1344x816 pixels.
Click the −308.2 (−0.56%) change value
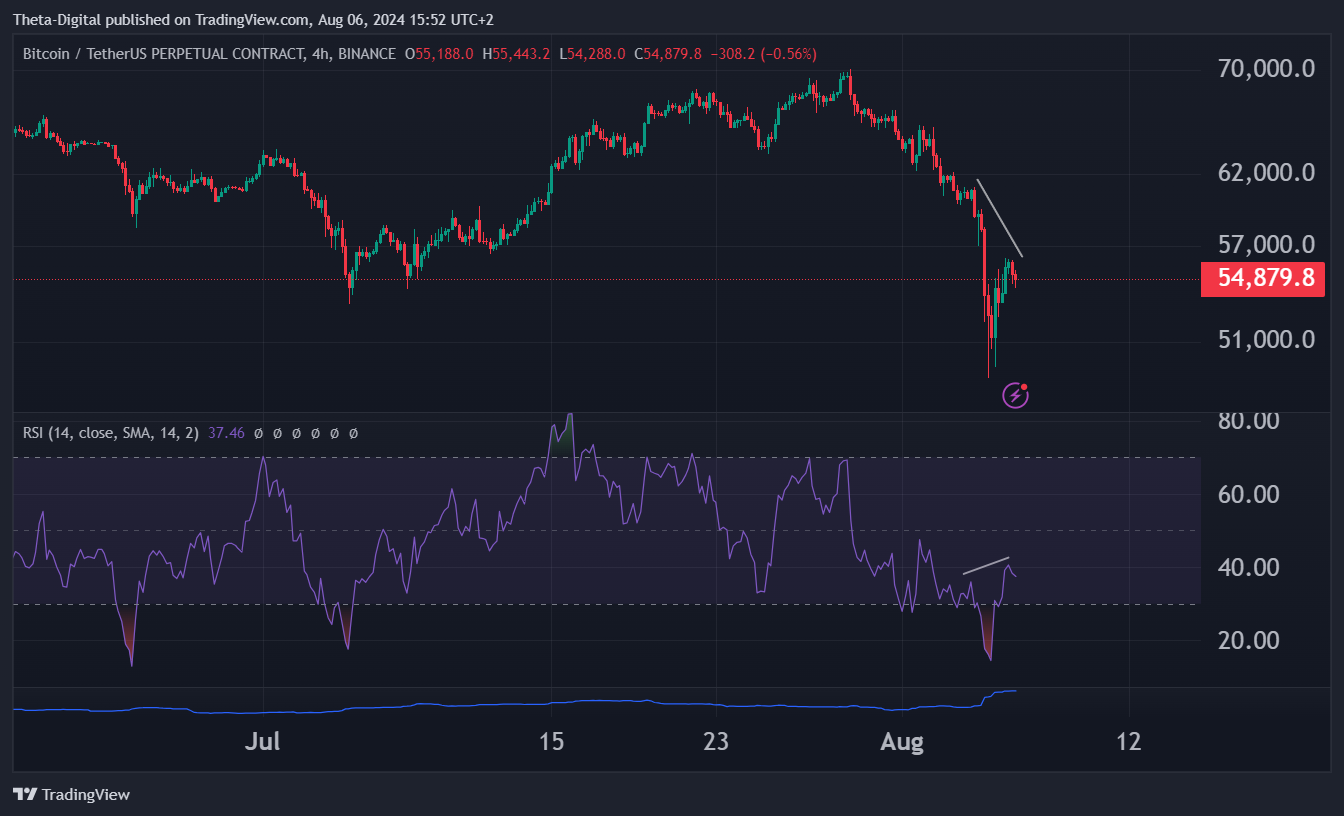(763, 54)
